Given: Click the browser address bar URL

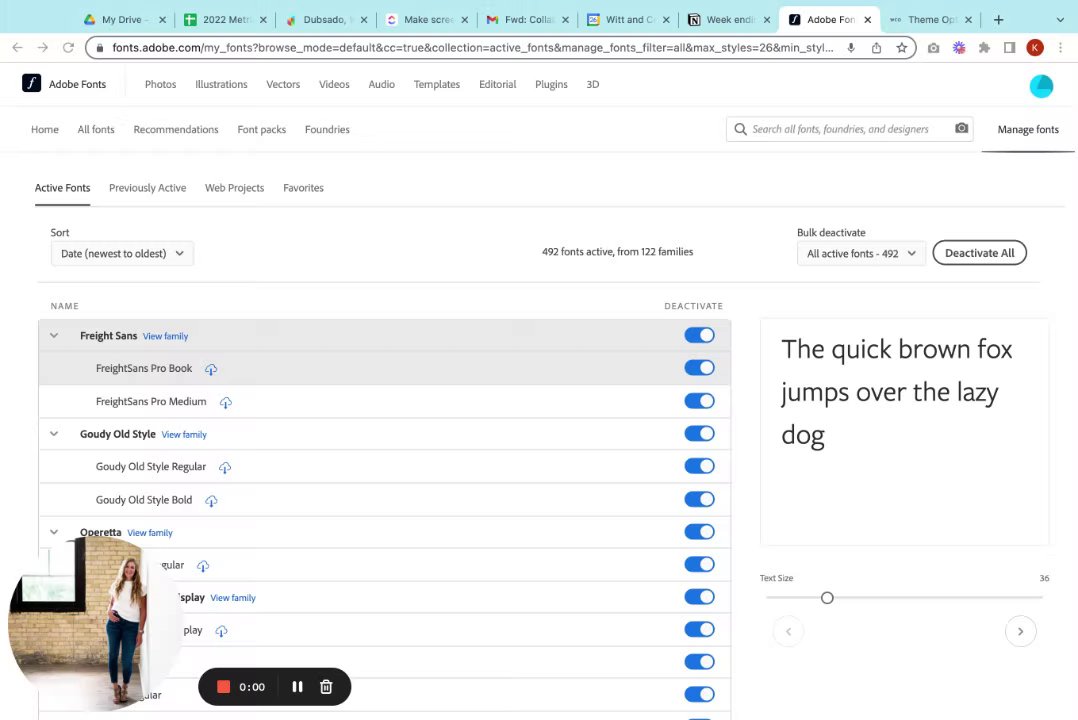Looking at the screenshot, I should pyautogui.click(x=472, y=47).
